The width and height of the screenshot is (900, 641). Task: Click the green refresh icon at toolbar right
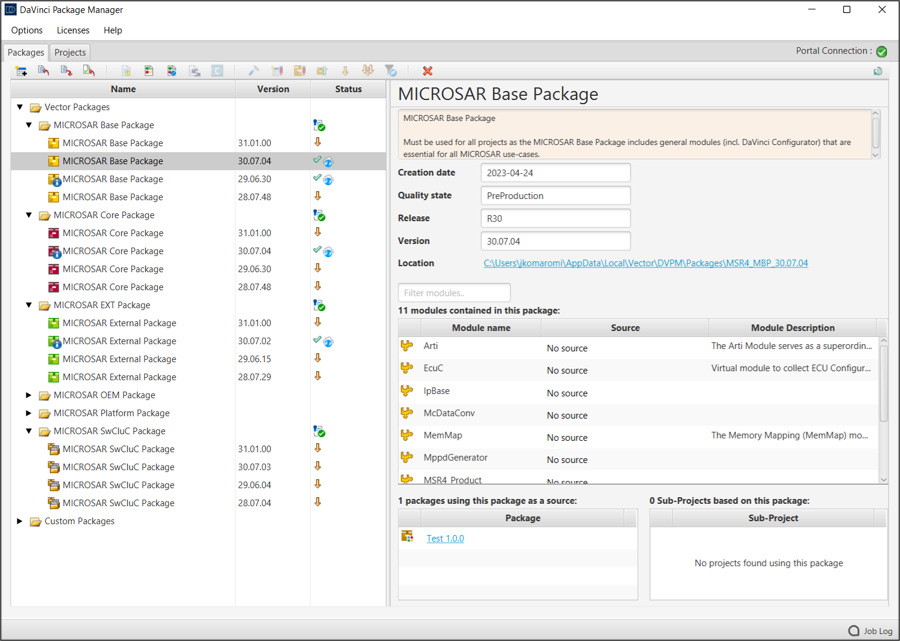point(878,71)
